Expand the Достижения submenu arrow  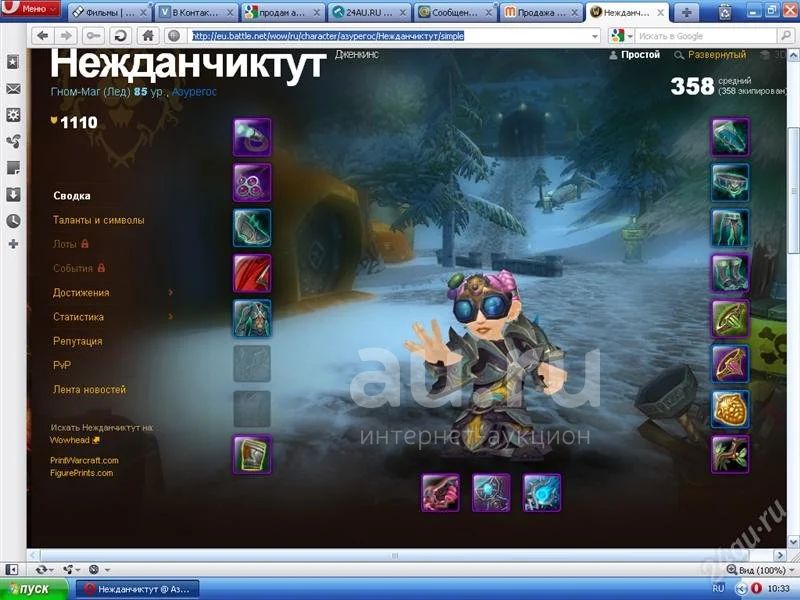click(170, 292)
